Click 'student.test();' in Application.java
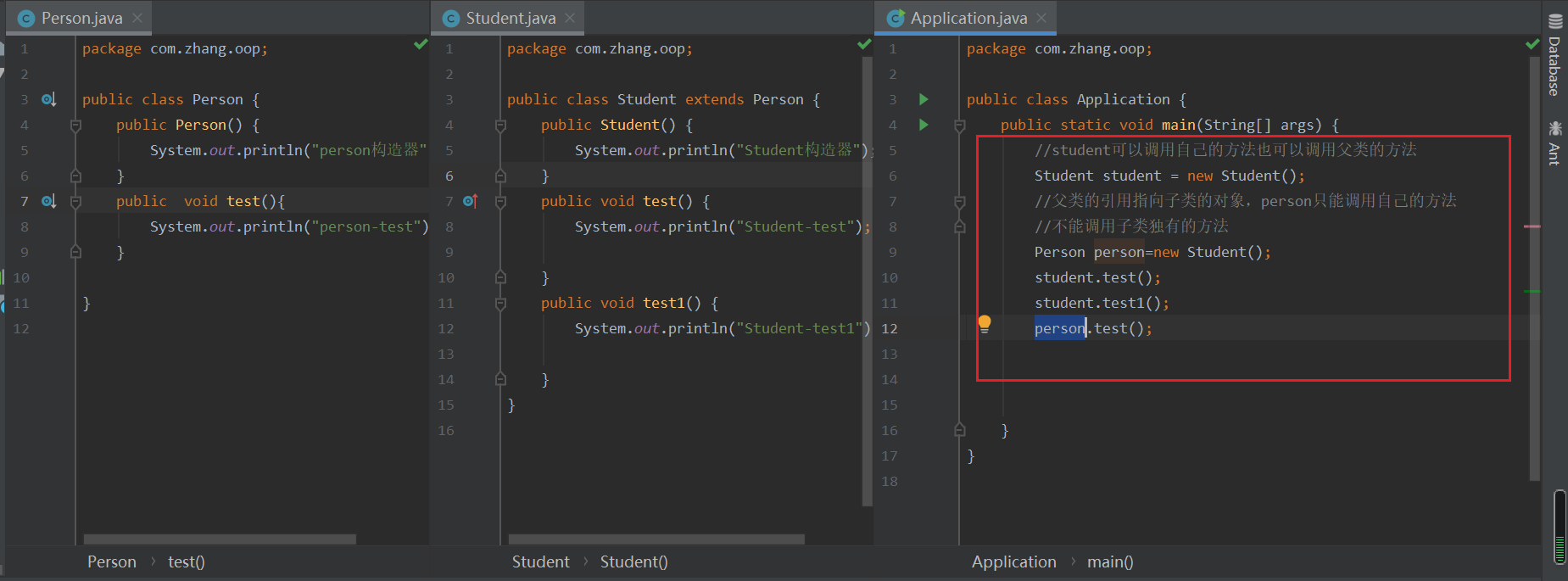Viewport: 1568px width, 581px height. pos(1097,277)
